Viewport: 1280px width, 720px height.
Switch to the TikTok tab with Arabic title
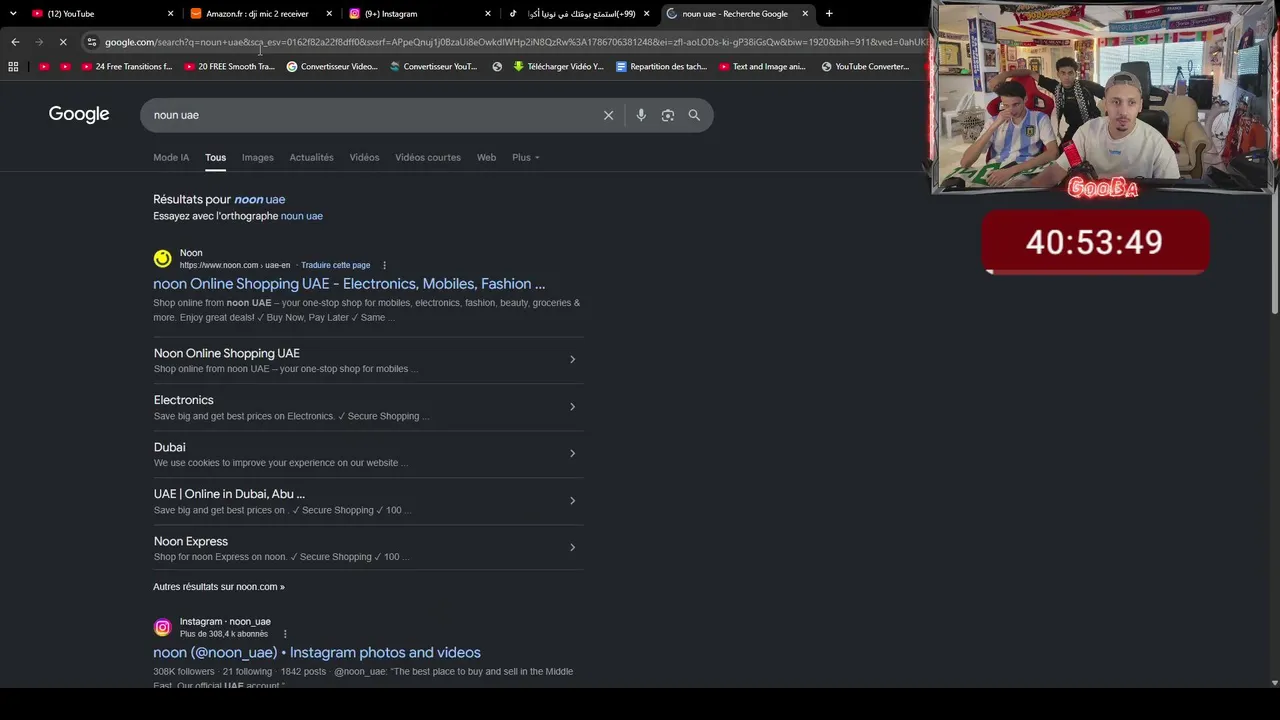(x=578, y=14)
